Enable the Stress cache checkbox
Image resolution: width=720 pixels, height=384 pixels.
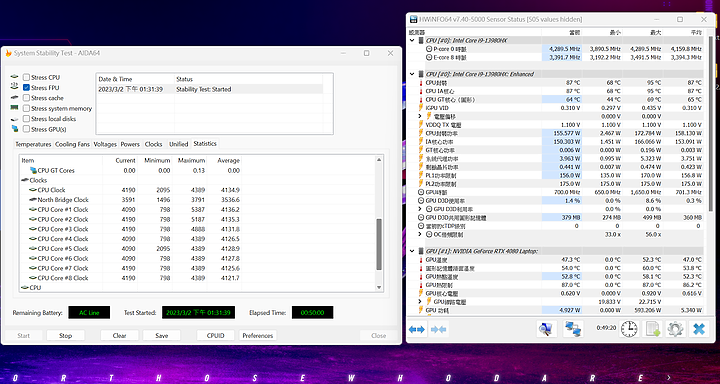coord(27,98)
